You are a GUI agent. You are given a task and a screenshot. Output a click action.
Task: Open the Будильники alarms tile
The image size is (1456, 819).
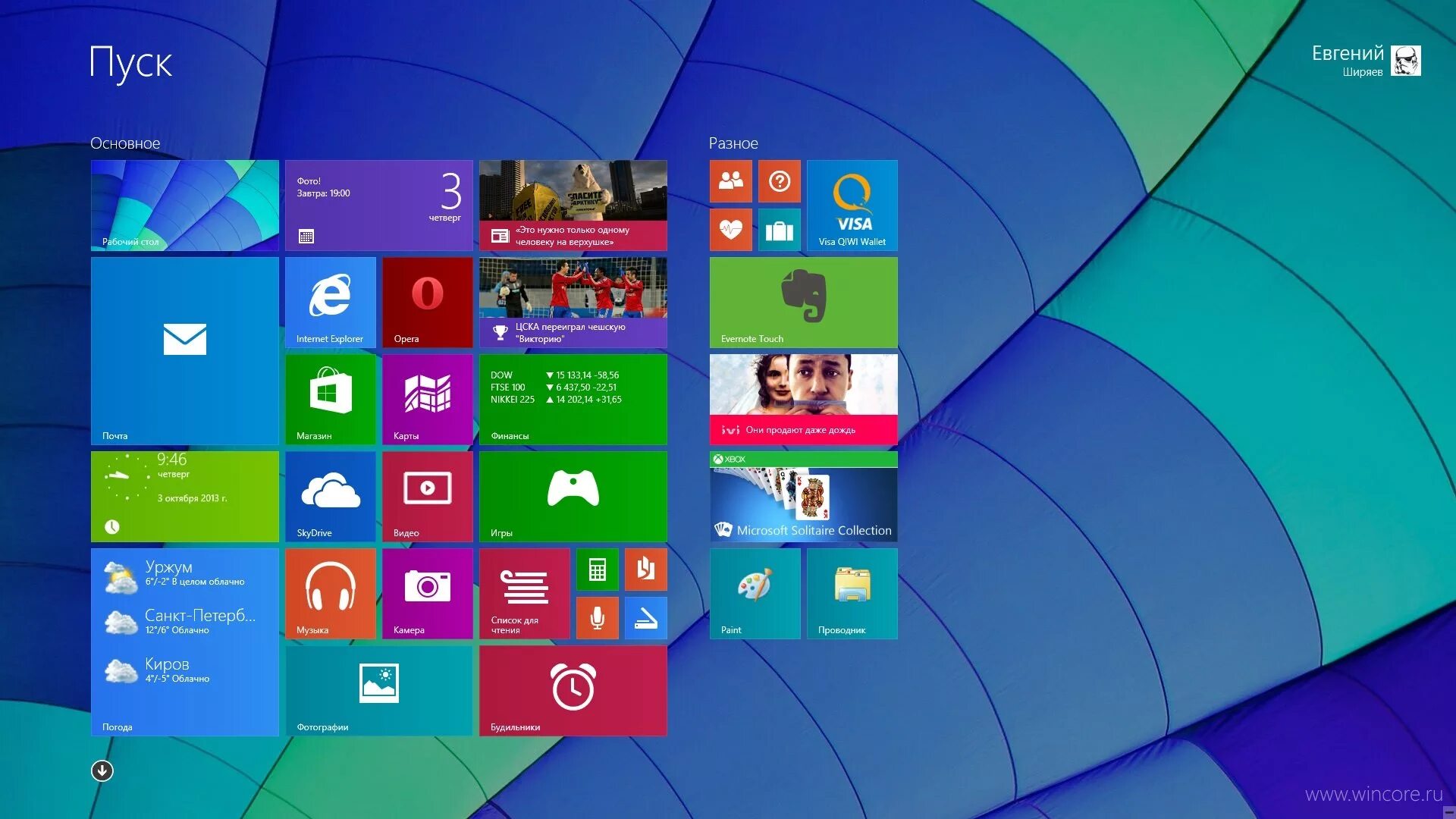[x=573, y=690]
